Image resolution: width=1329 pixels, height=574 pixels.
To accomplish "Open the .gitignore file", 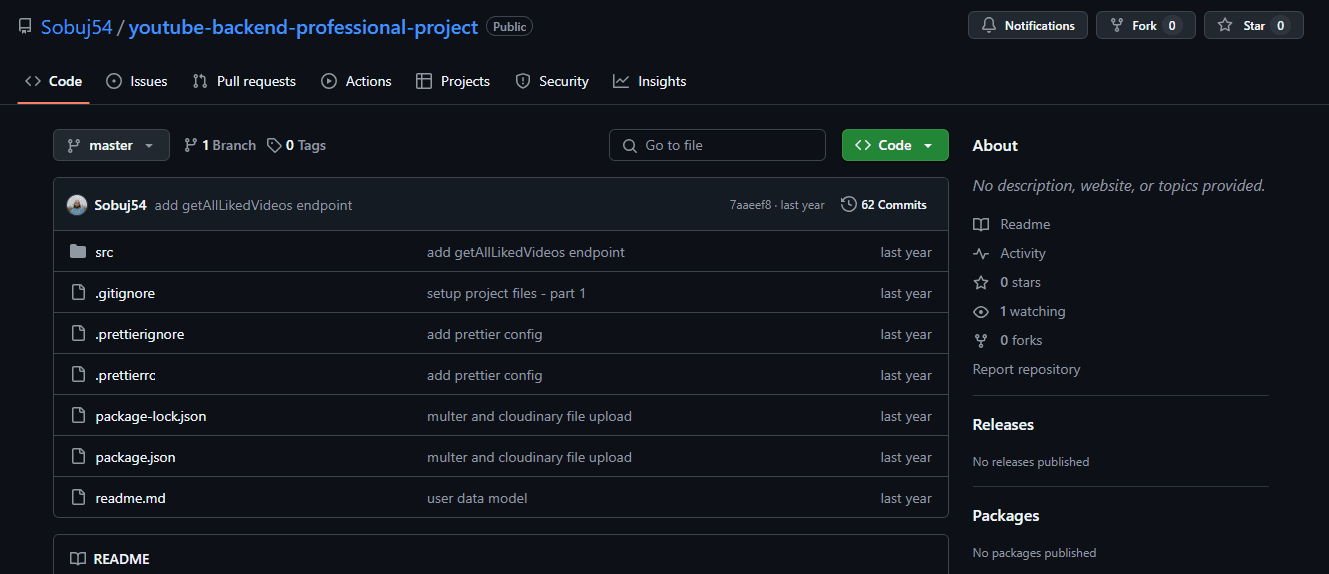I will coord(125,293).
